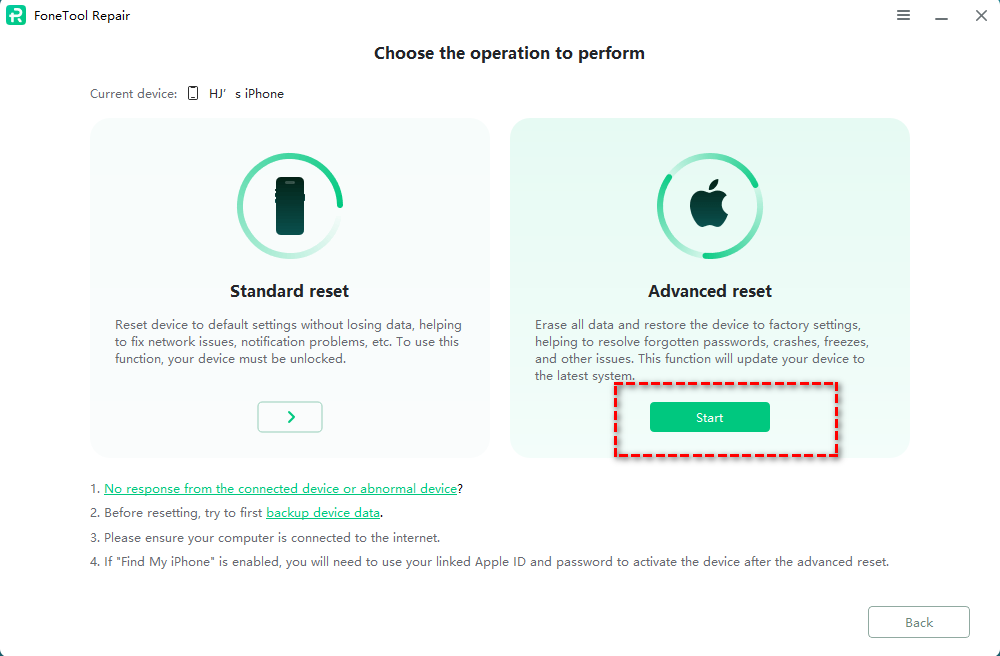Follow the "backup device data" link
Image resolution: width=1000 pixels, height=656 pixels.
[x=323, y=513]
